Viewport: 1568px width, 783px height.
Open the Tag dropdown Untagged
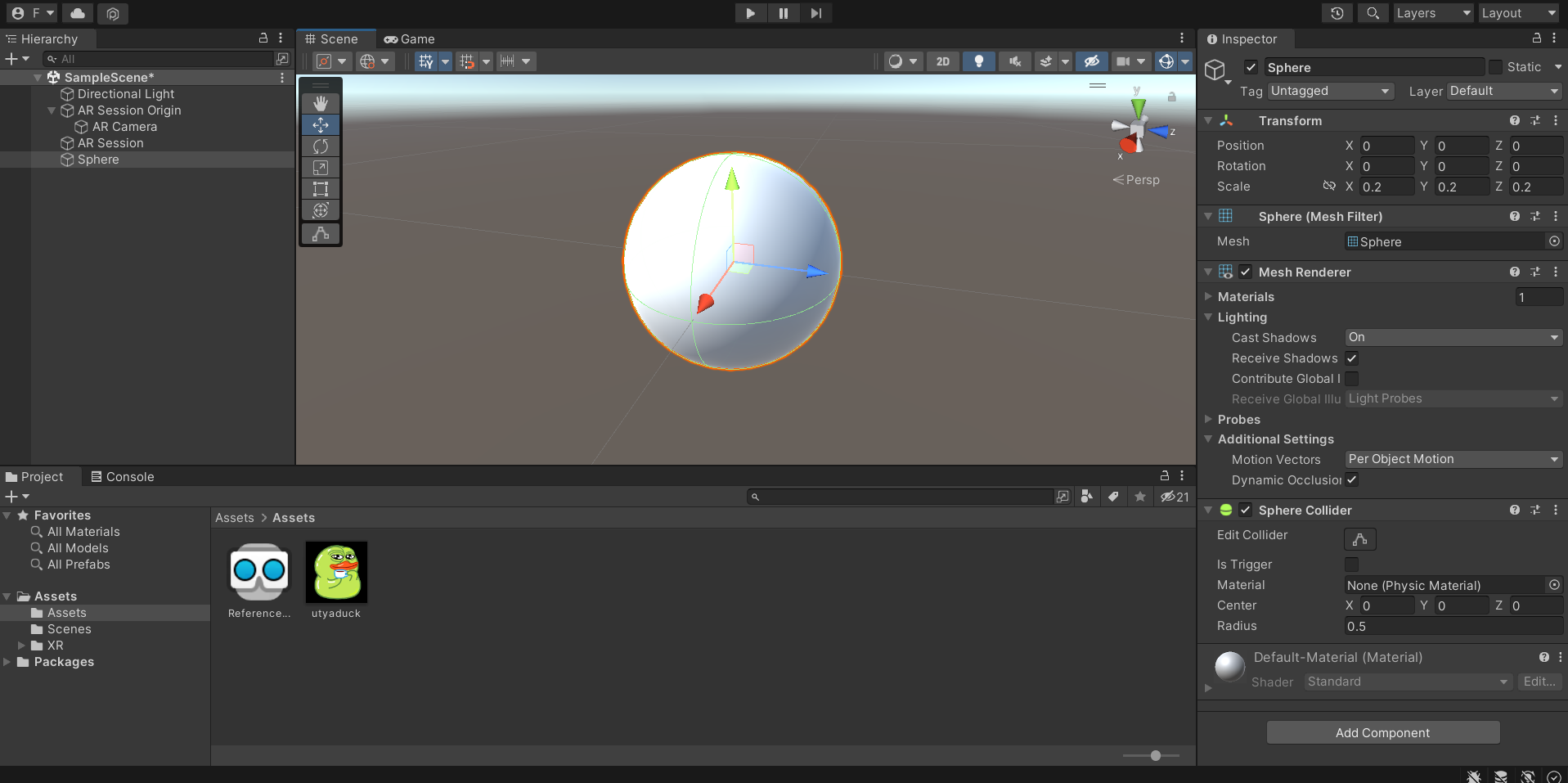(x=1331, y=91)
